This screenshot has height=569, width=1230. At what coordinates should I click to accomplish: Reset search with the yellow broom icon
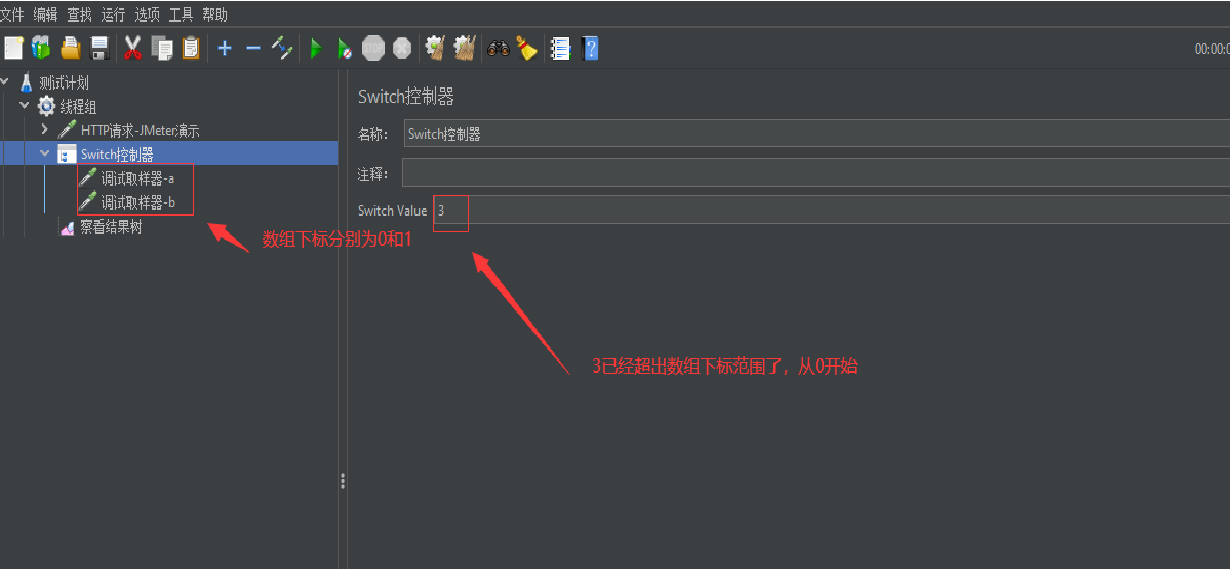click(x=527, y=48)
